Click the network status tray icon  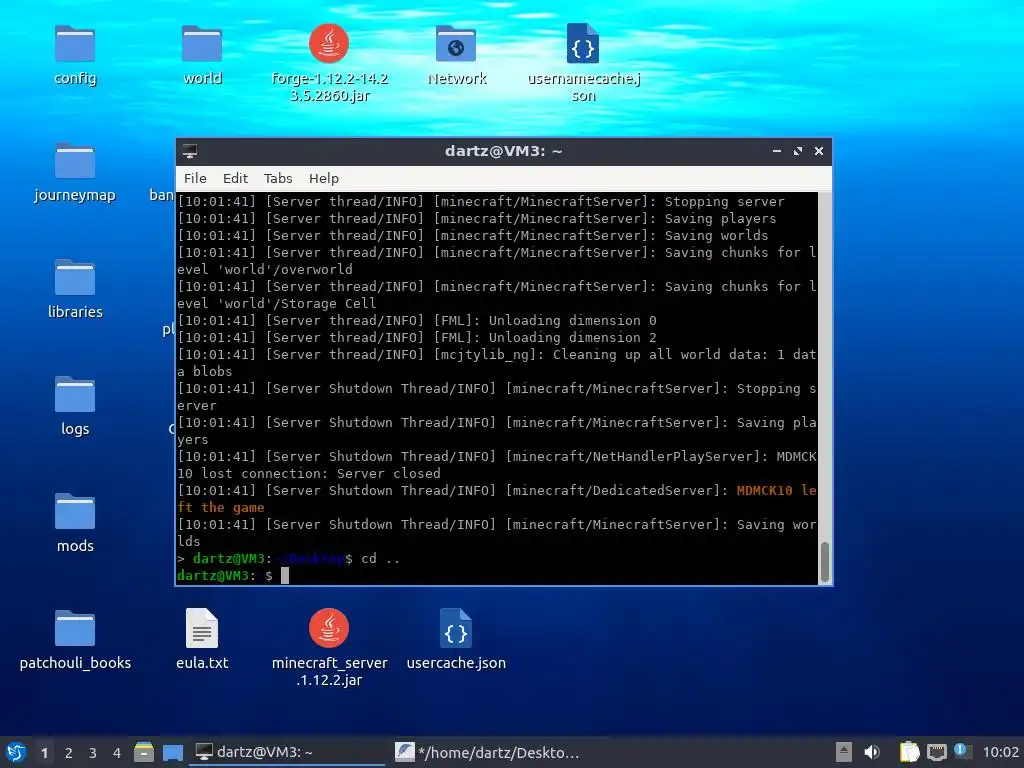pyautogui.click(x=936, y=752)
